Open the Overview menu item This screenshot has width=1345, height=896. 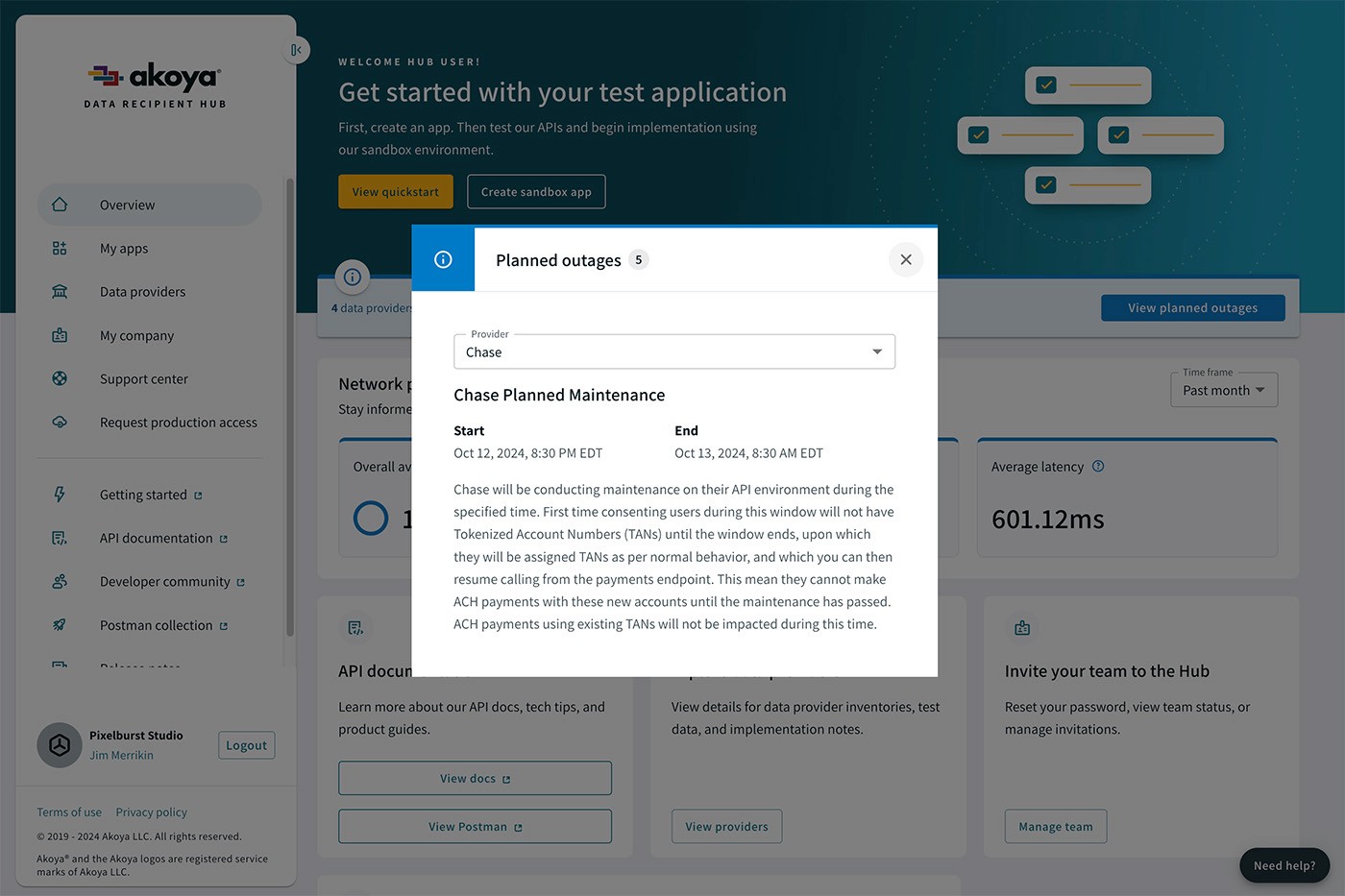pos(150,205)
